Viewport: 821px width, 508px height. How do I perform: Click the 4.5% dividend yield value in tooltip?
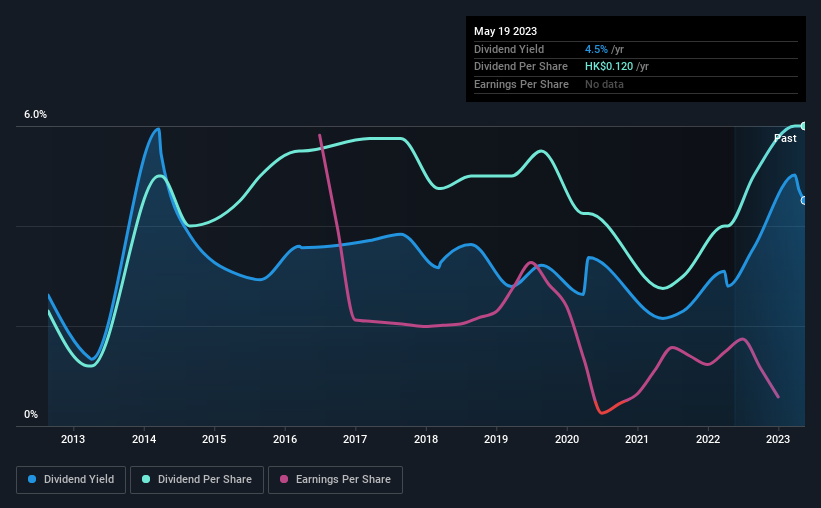tap(596, 49)
